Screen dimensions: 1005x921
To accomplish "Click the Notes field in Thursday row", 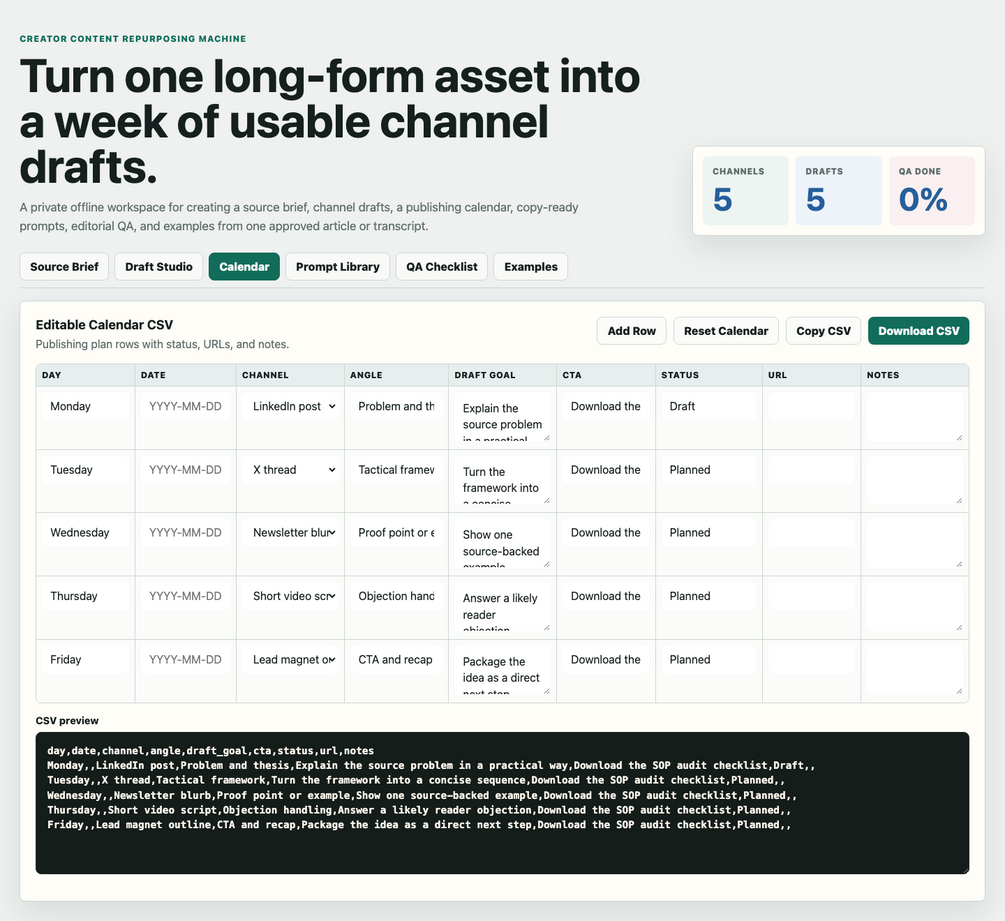I will (x=915, y=607).
